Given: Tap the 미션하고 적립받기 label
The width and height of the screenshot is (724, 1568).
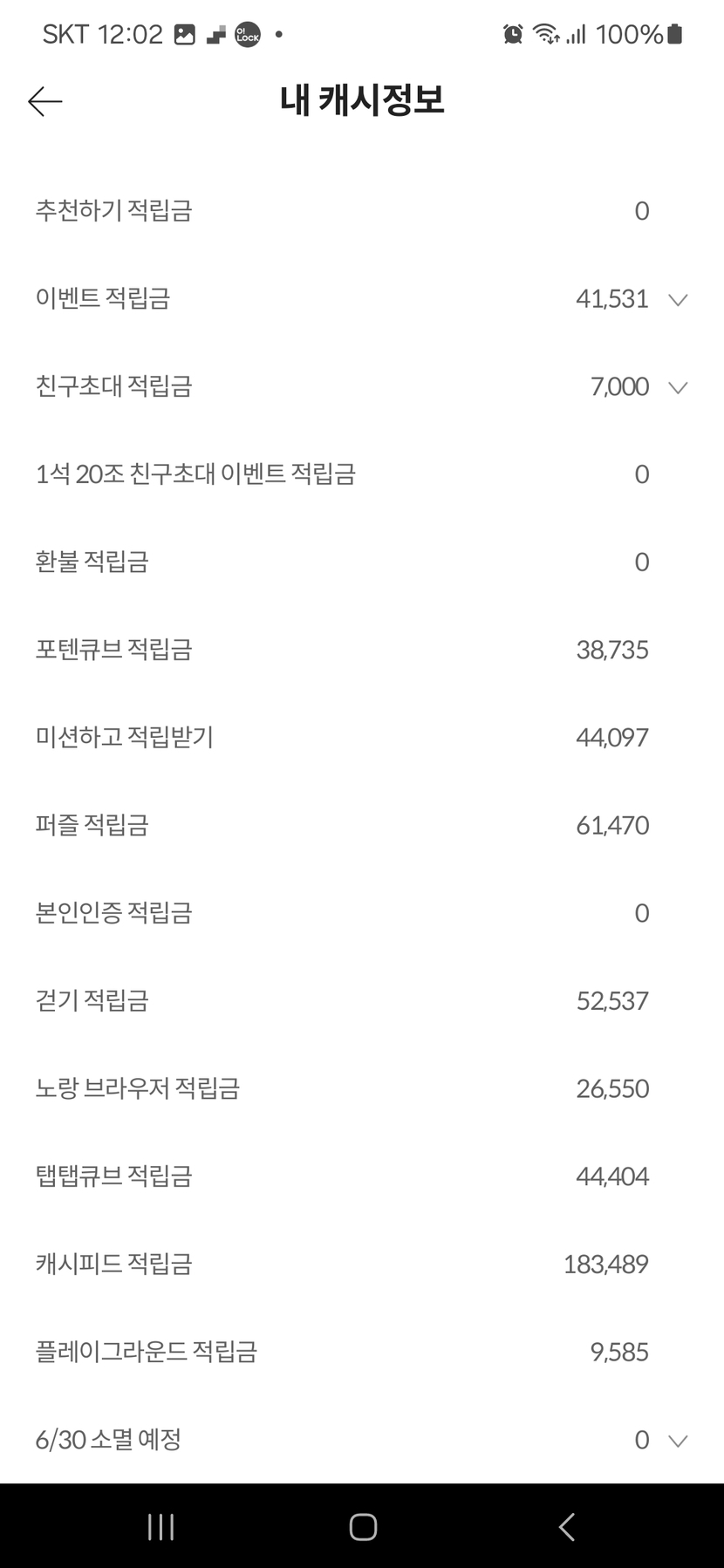Looking at the screenshot, I should coord(125,737).
